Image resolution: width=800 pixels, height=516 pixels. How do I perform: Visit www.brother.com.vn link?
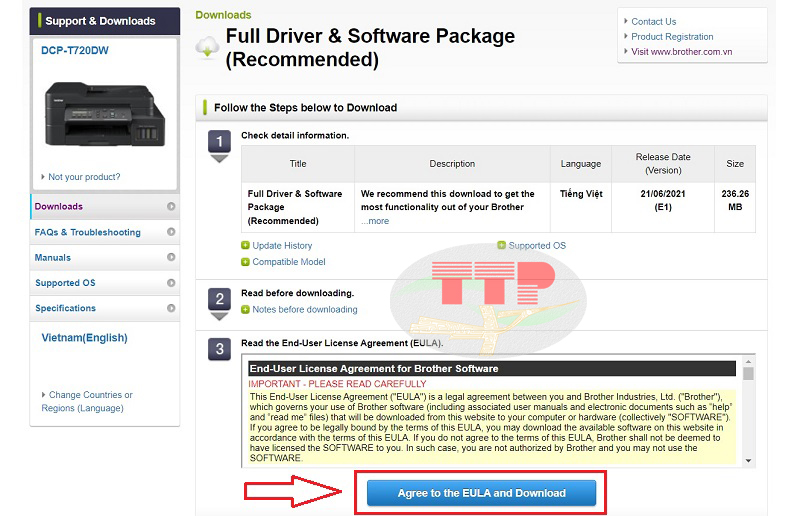coord(682,52)
